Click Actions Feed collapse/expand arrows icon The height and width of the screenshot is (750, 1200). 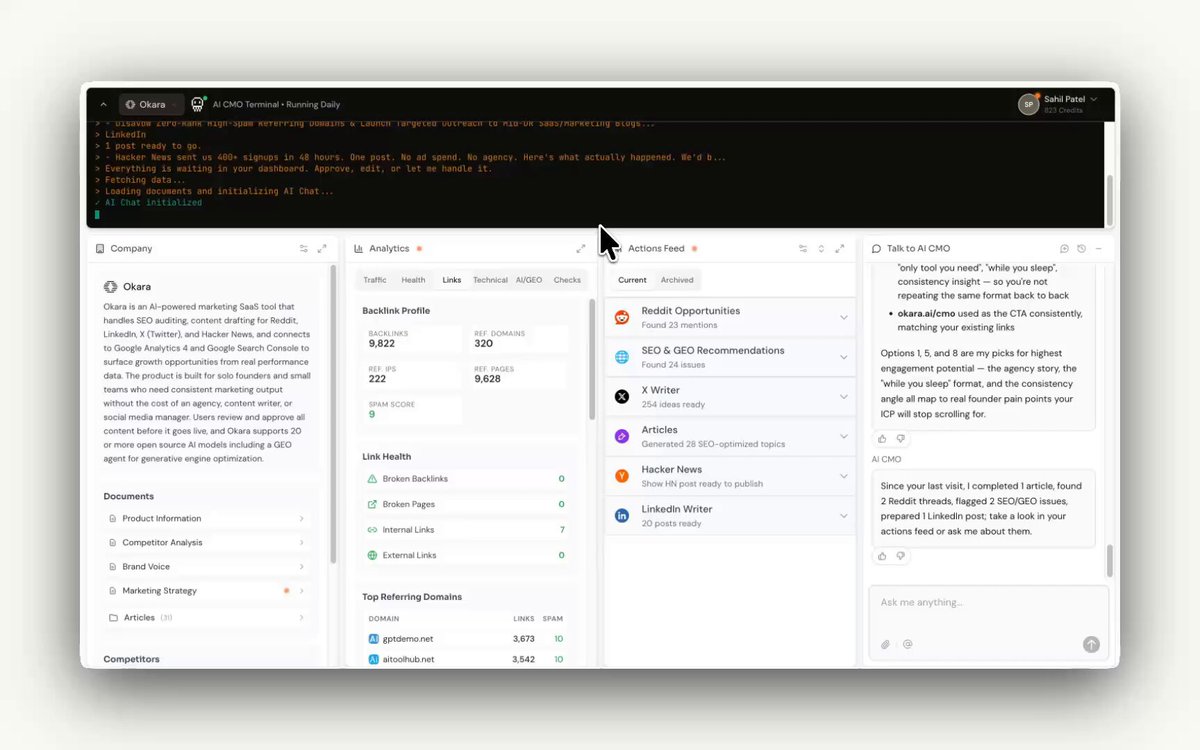[821, 248]
